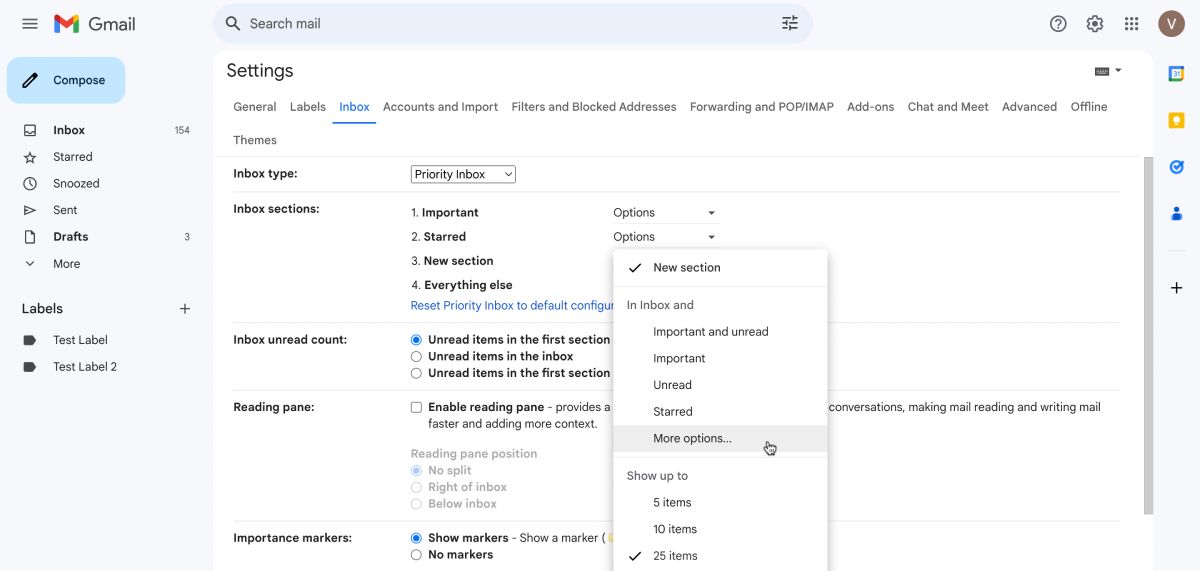Open the Support help icon
The image size is (1200, 571).
pos(1058,24)
